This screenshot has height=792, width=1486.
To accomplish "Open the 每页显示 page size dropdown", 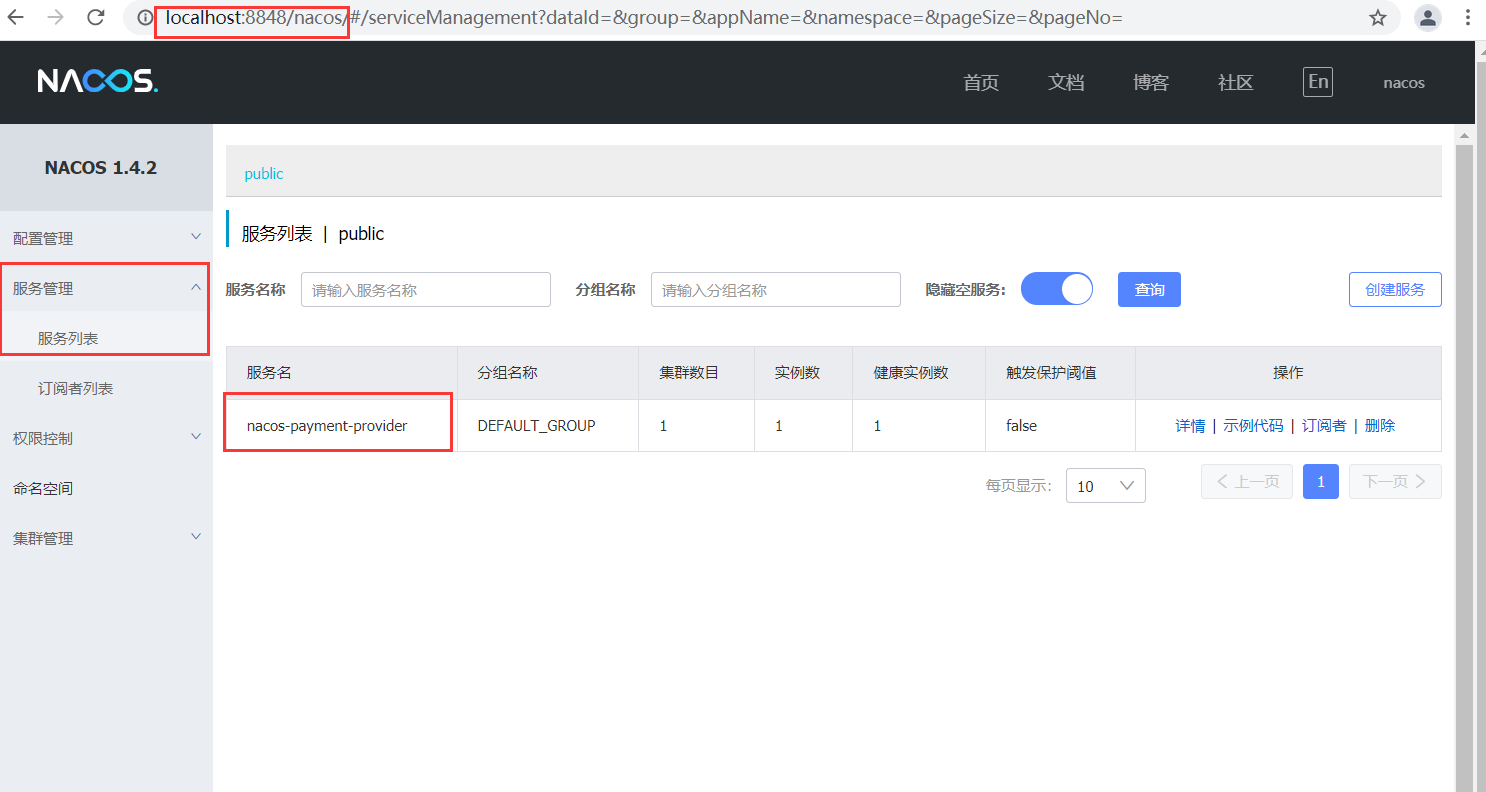I will (1106, 485).
